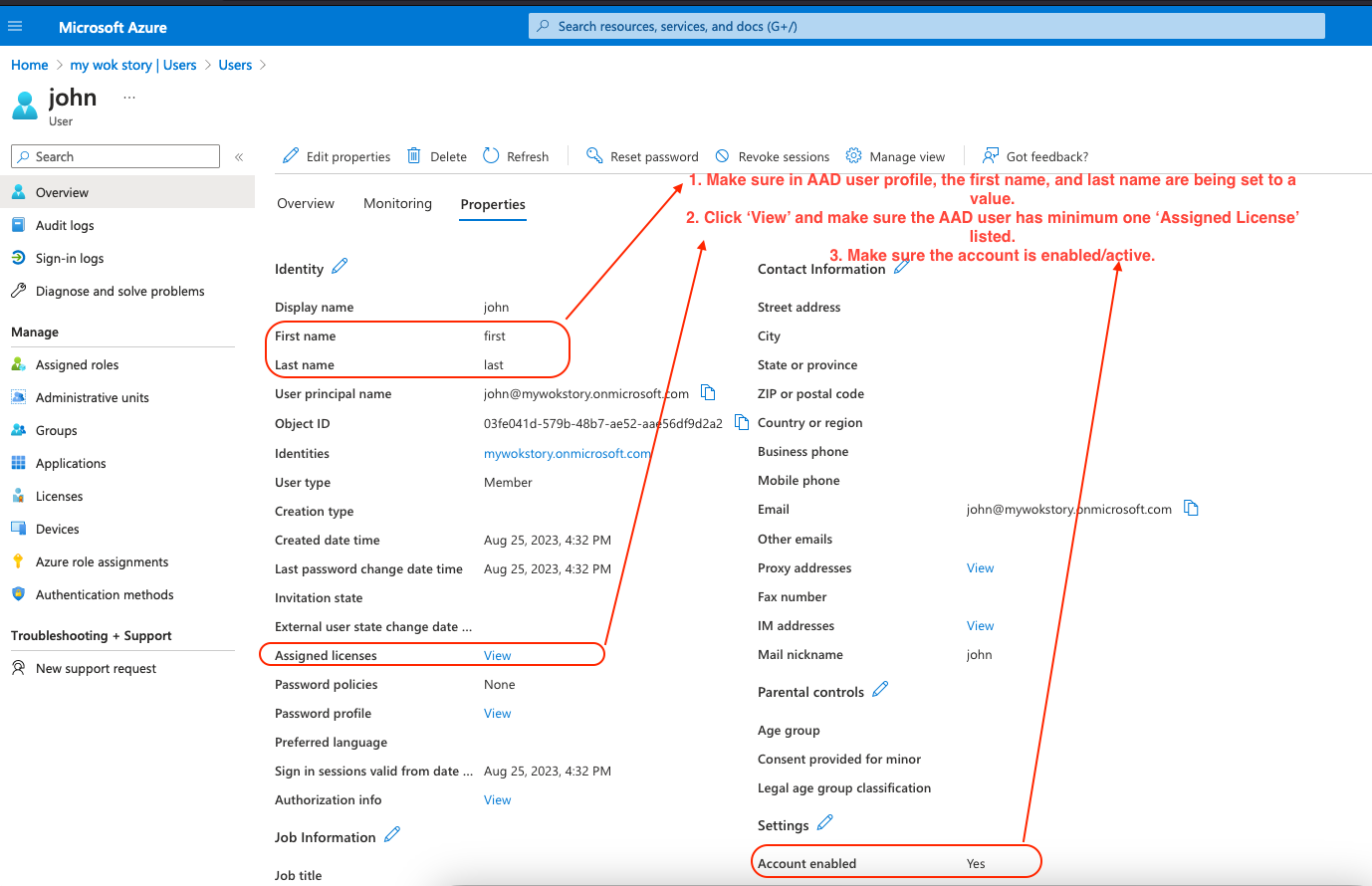Copy the Object ID value
1372x886 pixels.
pos(742,422)
